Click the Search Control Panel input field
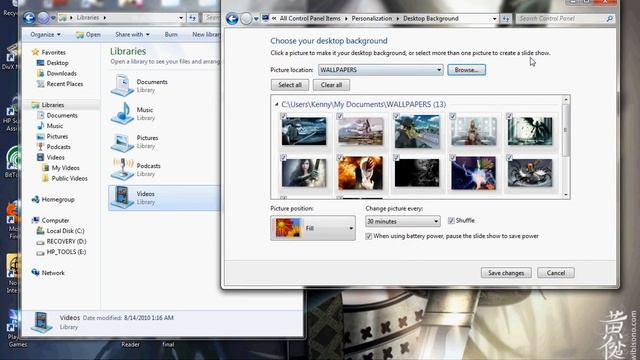640x360 pixels. coord(561,19)
